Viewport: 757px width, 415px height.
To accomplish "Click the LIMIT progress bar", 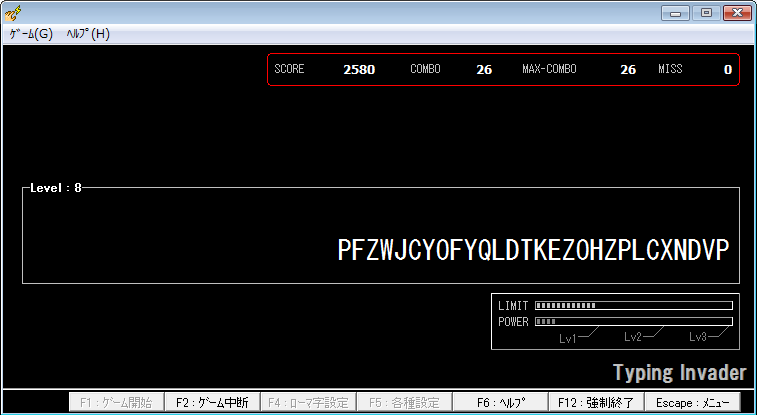I will 634,305.
